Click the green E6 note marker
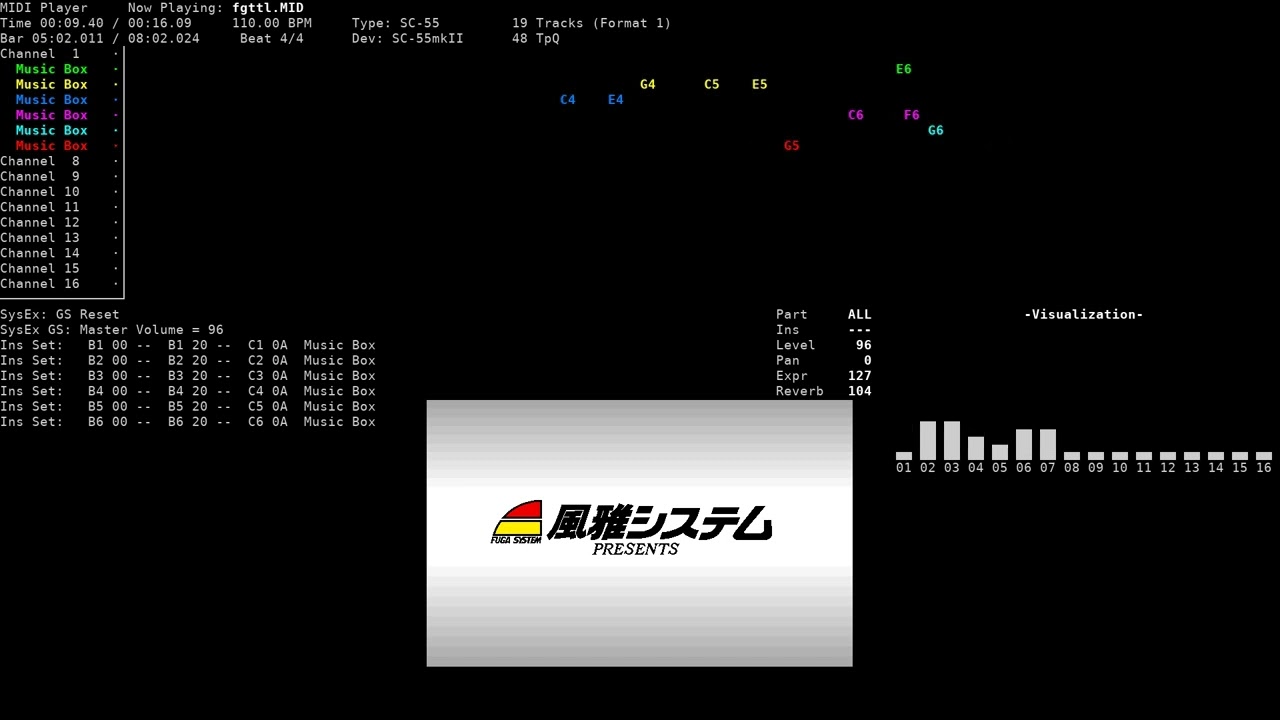Image resolution: width=1280 pixels, height=720 pixels. click(x=904, y=69)
